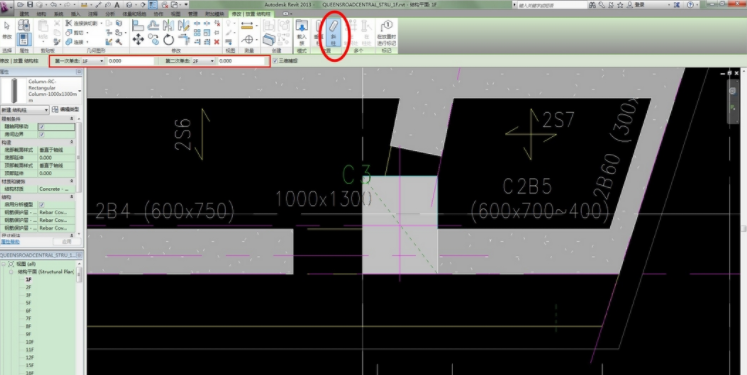Open the 2F structural plan view
The width and height of the screenshot is (747, 375).
28,287
